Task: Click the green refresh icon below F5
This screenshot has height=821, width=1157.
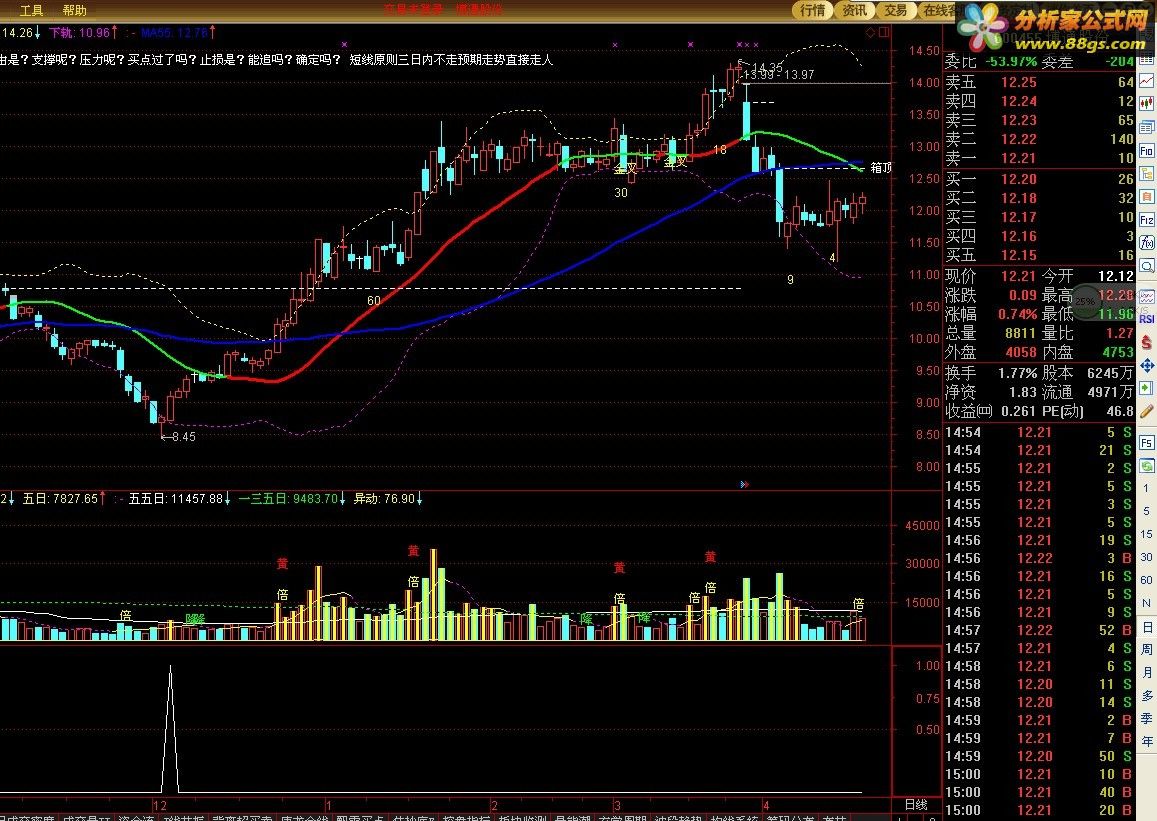Action: 1147,465
